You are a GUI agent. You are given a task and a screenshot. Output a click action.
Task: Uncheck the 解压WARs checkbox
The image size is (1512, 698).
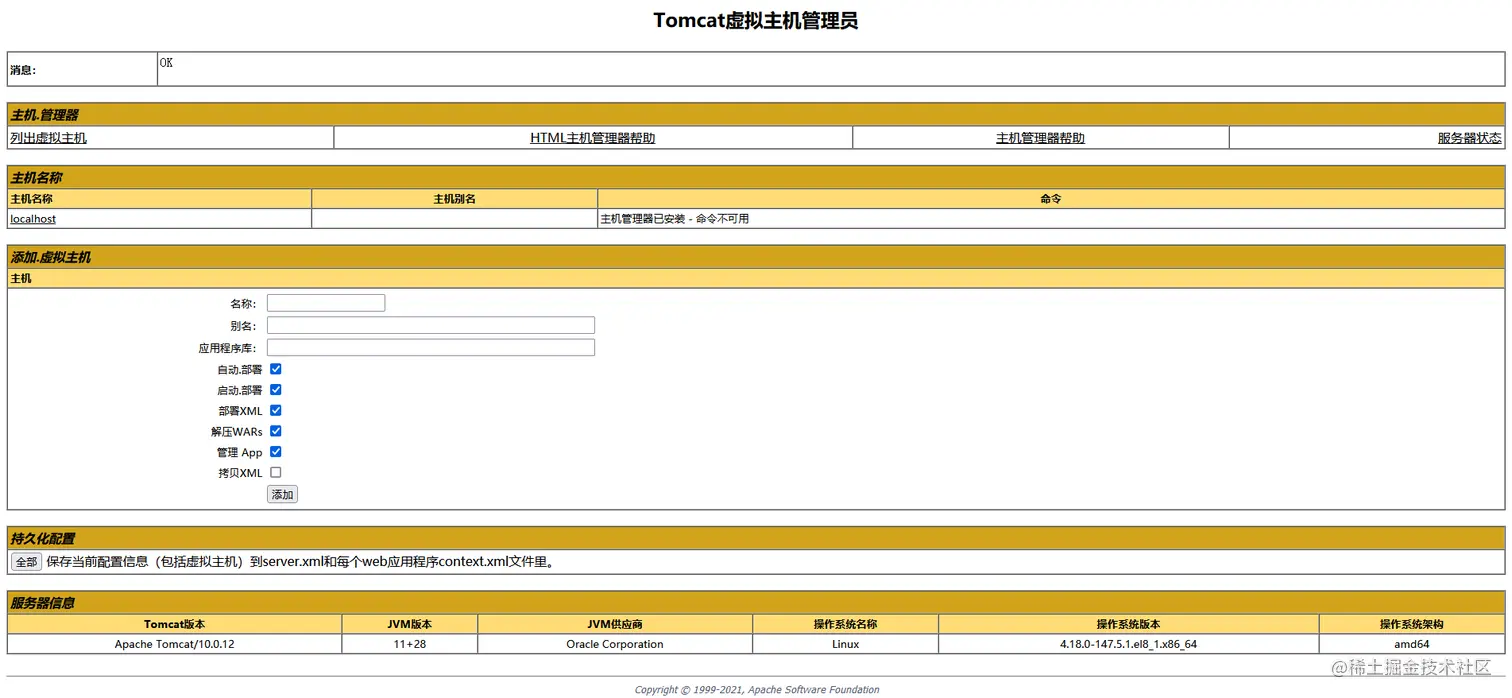tap(276, 431)
